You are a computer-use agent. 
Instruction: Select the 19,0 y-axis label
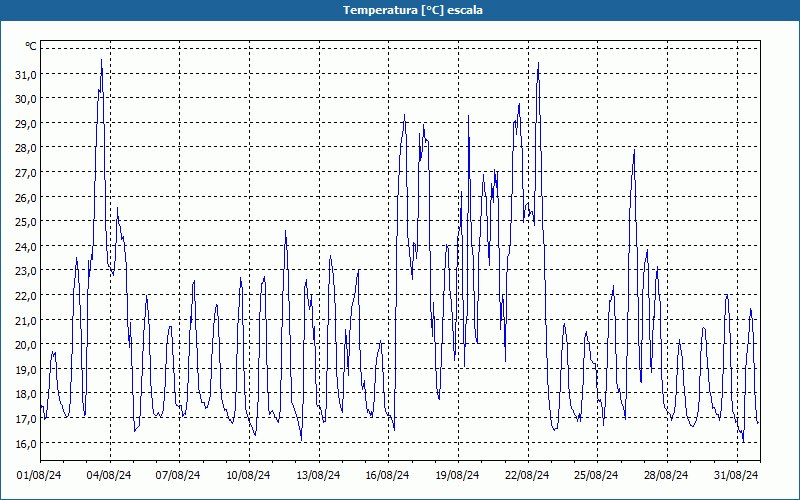[26, 370]
